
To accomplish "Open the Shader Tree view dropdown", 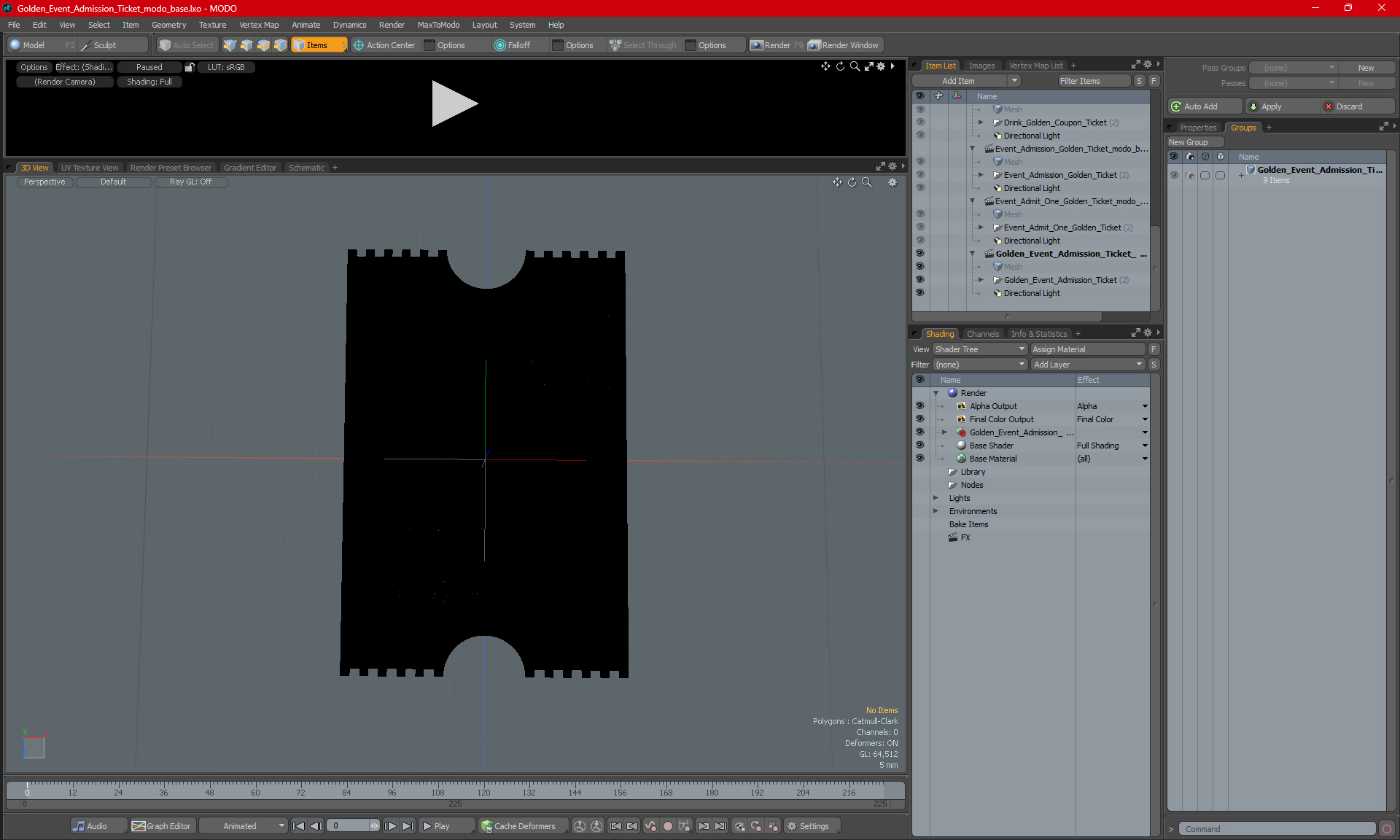I will coord(979,349).
